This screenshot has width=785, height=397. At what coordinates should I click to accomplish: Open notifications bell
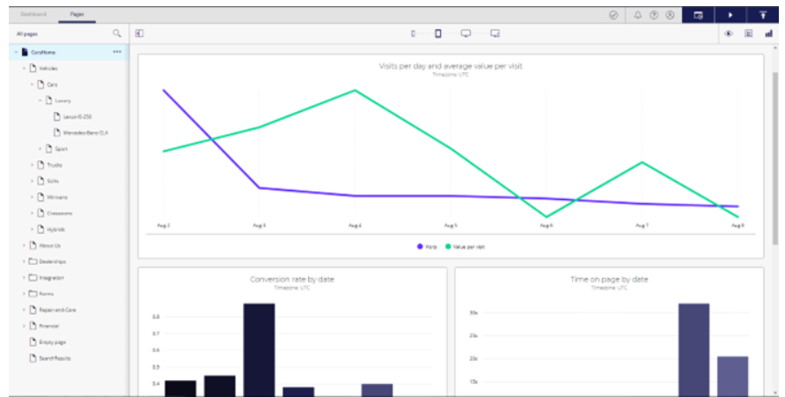pos(638,15)
